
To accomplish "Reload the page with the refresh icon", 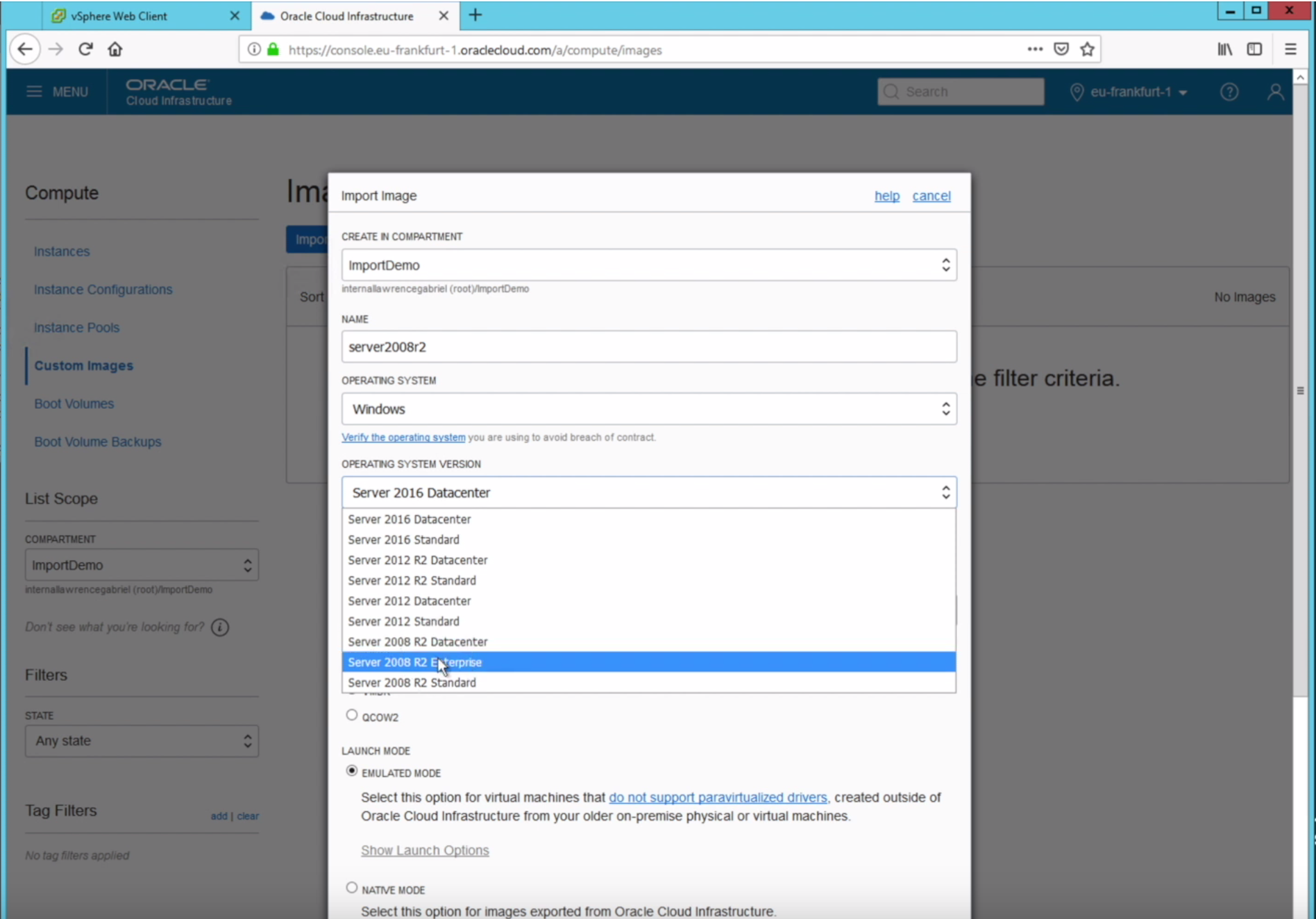I will [x=85, y=49].
